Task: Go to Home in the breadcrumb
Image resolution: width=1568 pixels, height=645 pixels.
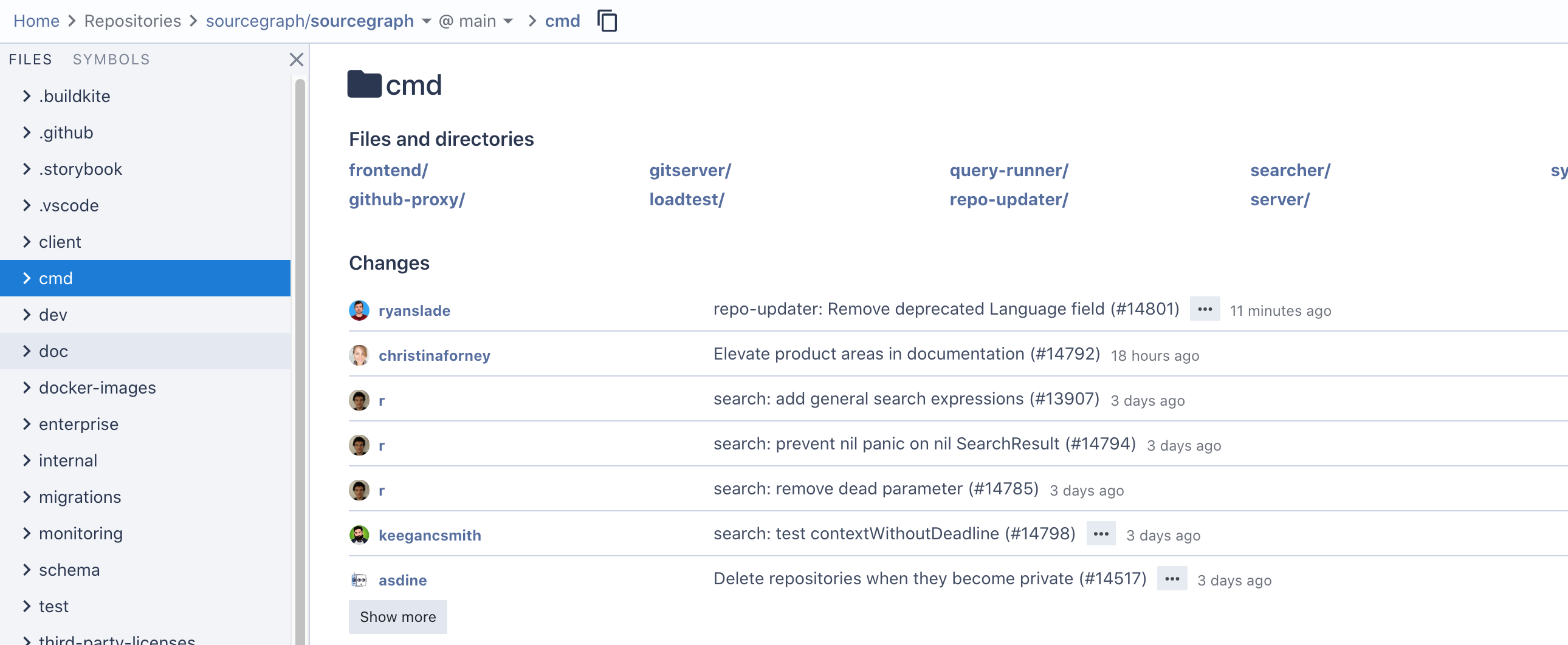Action: pos(36,21)
